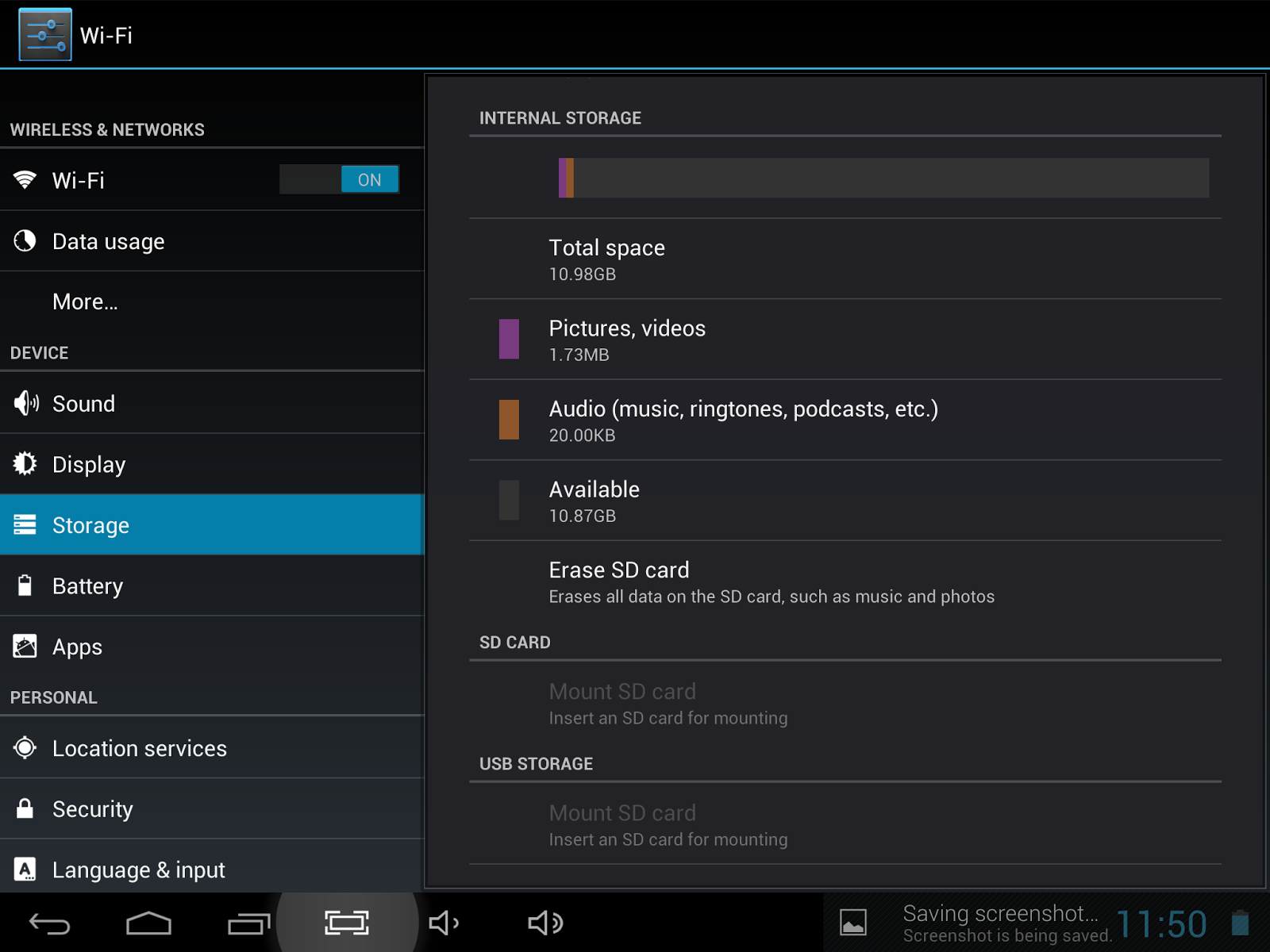Image resolution: width=1270 pixels, height=952 pixels.
Task: Tap the Total space row
Action: [845, 259]
